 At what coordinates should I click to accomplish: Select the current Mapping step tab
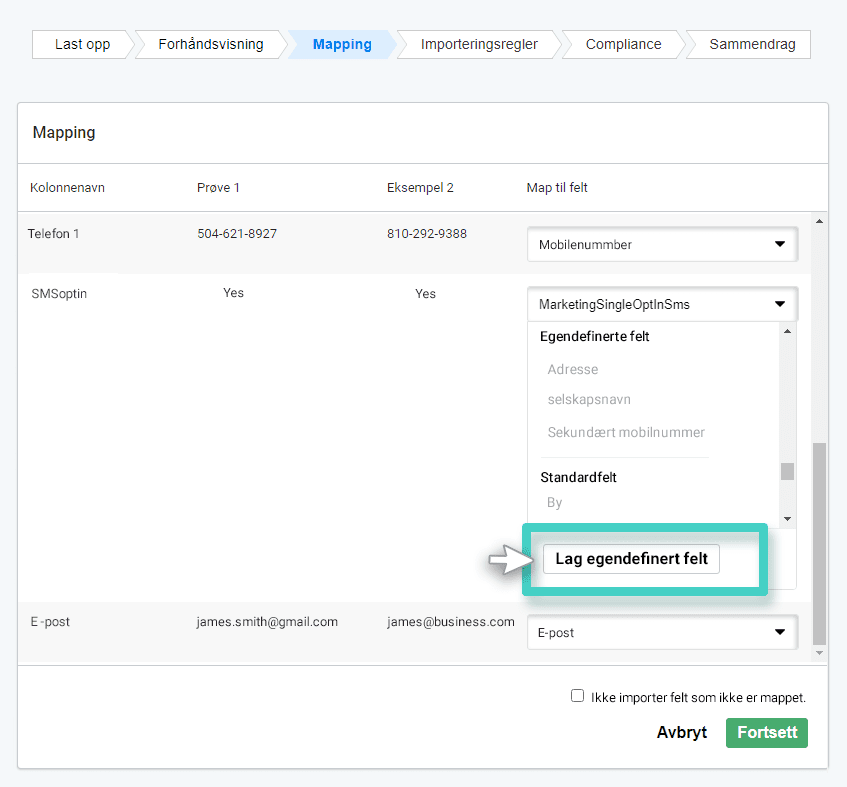(x=342, y=44)
